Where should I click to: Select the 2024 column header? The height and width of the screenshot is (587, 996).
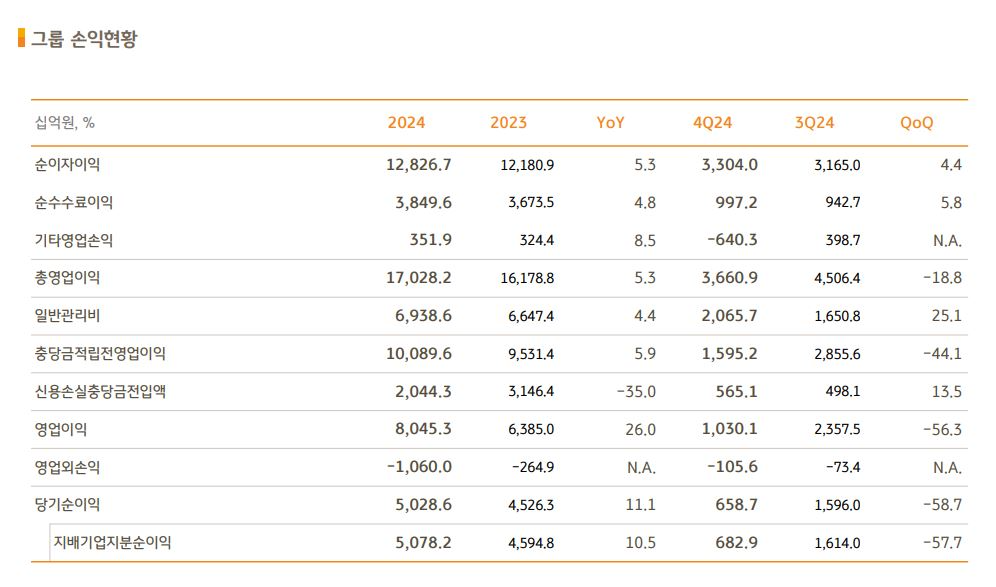pyautogui.click(x=406, y=123)
